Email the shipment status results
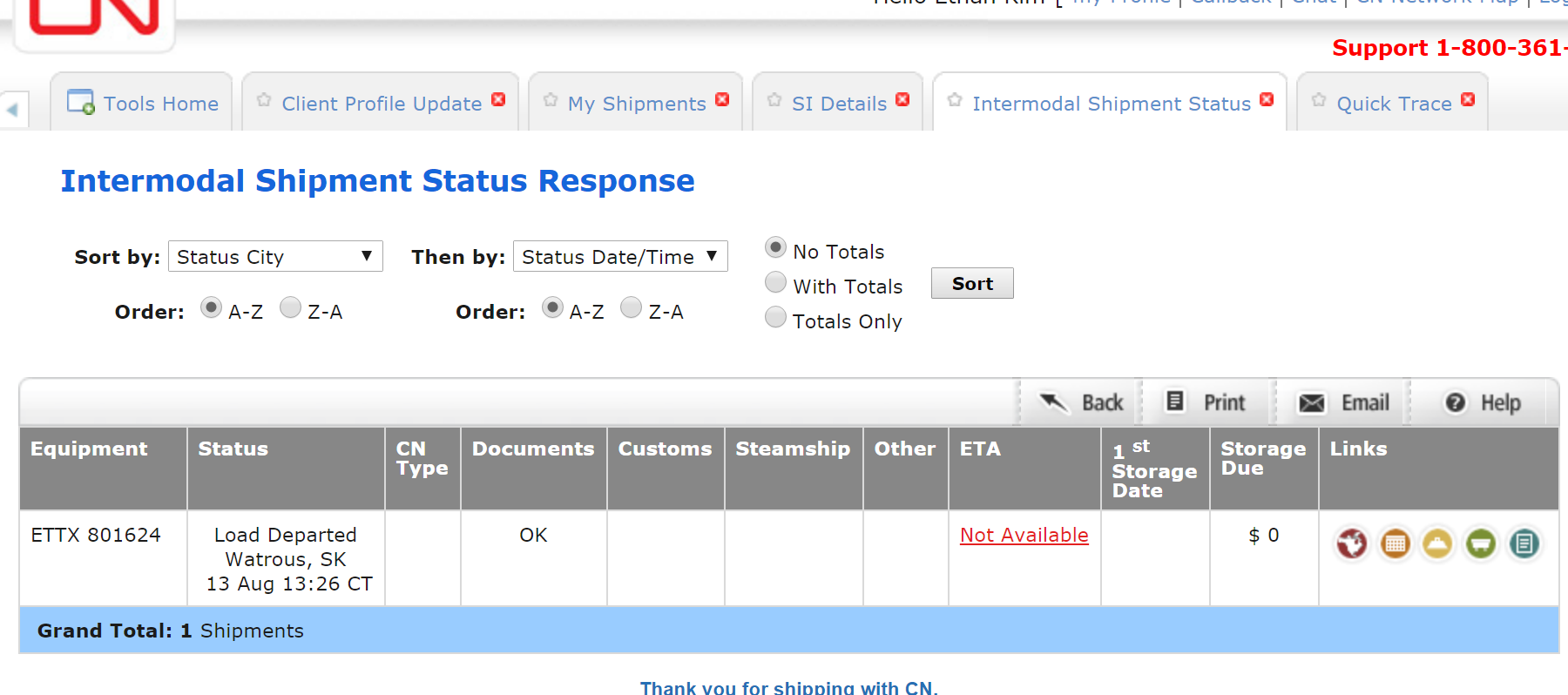 tap(1343, 402)
